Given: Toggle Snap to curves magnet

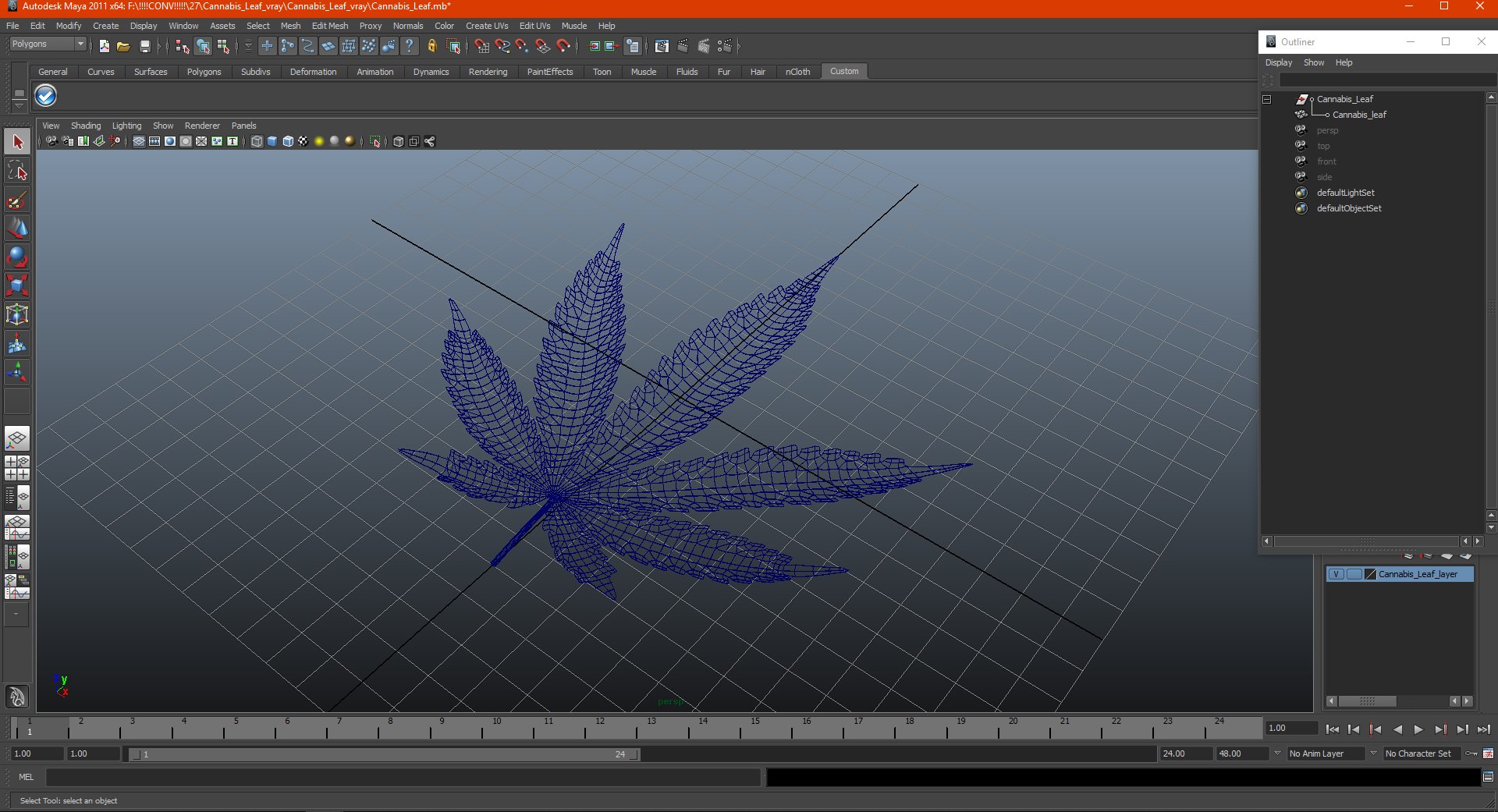Looking at the screenshot, I should coord(502,46).
